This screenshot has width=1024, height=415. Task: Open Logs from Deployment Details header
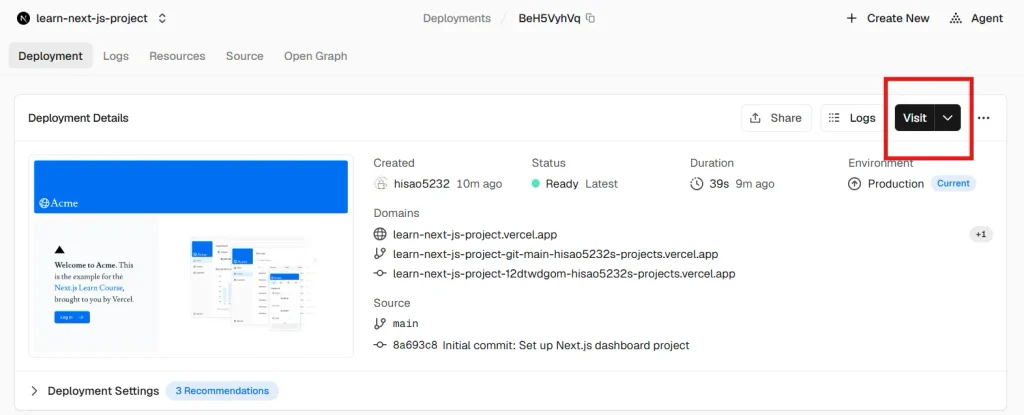point(852,118)
